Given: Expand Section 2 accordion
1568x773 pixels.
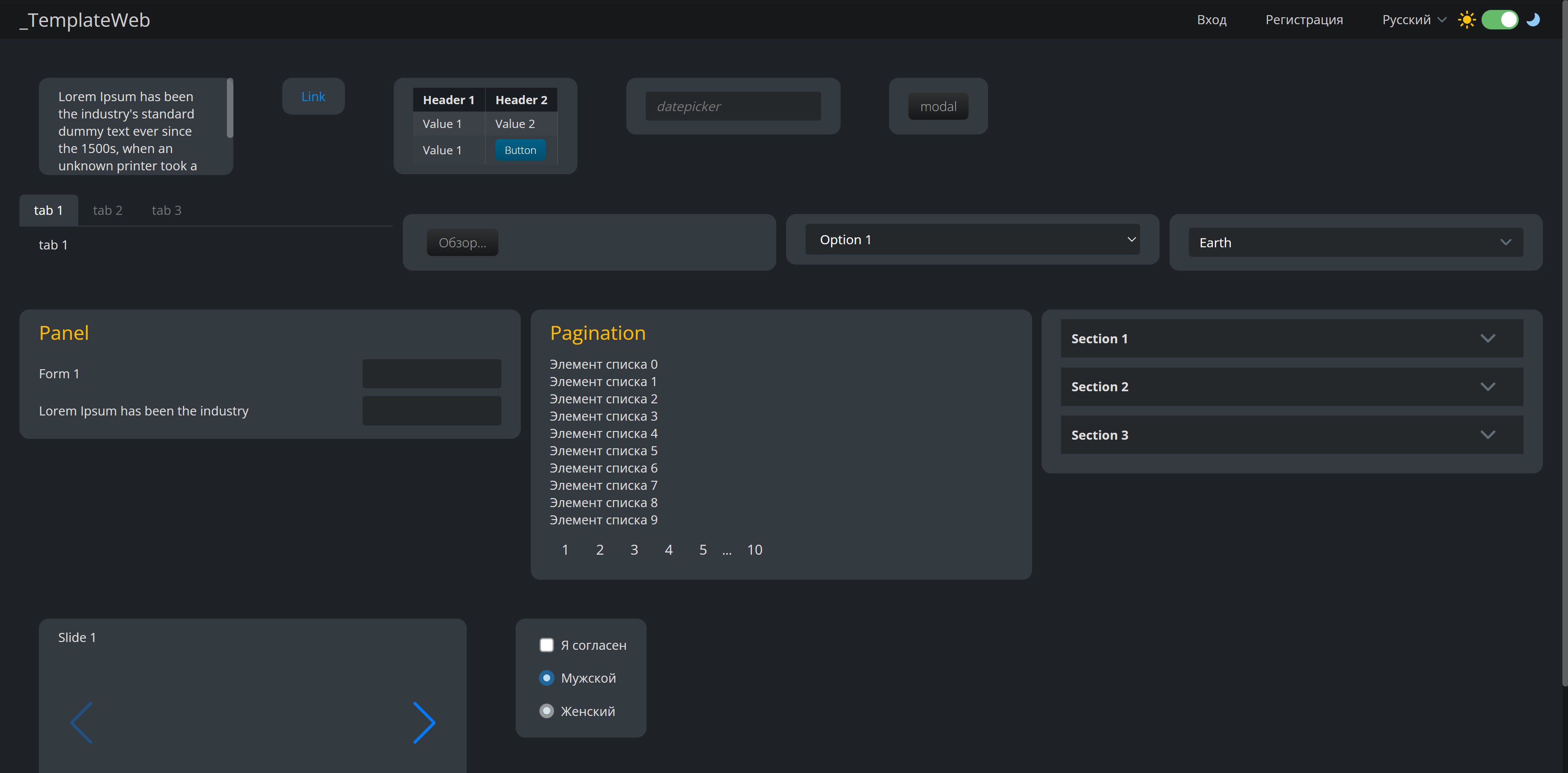Looking at the screenshot, I should pyautogui.click(x=1292, y=386).
